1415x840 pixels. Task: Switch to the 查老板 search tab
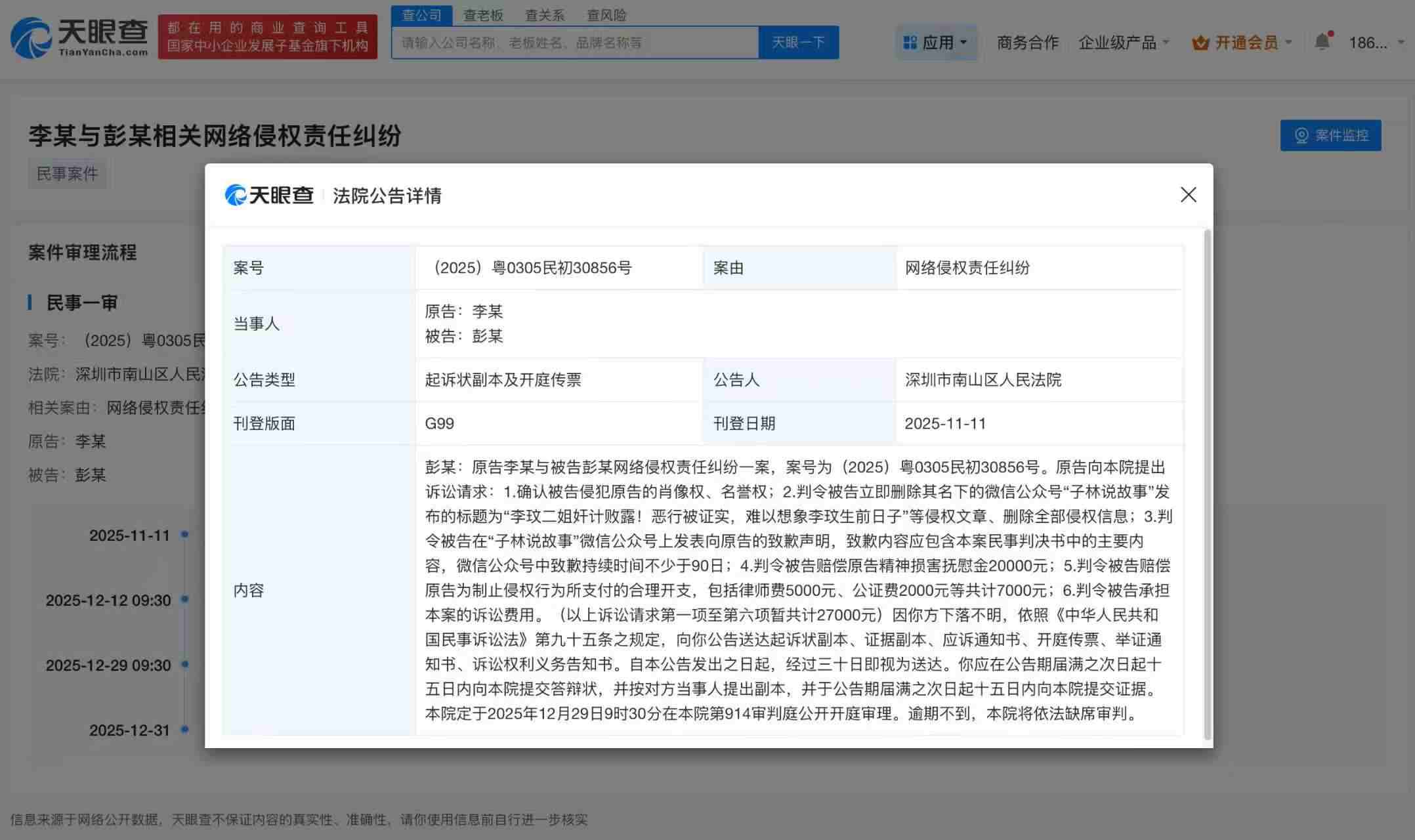(x=483, y=15)
